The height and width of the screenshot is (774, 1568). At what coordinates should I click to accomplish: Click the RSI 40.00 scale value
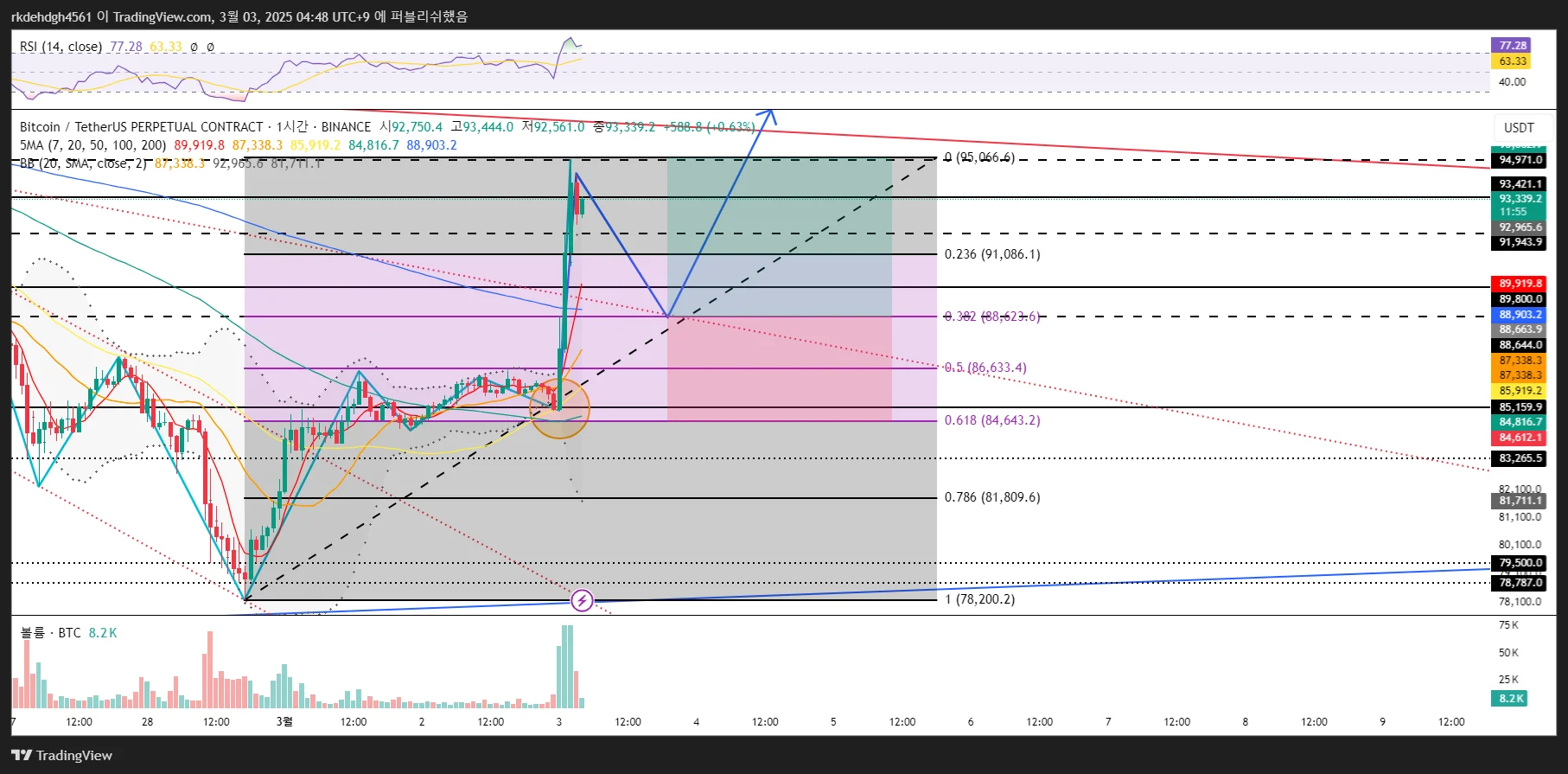[x=1512, y=82]
